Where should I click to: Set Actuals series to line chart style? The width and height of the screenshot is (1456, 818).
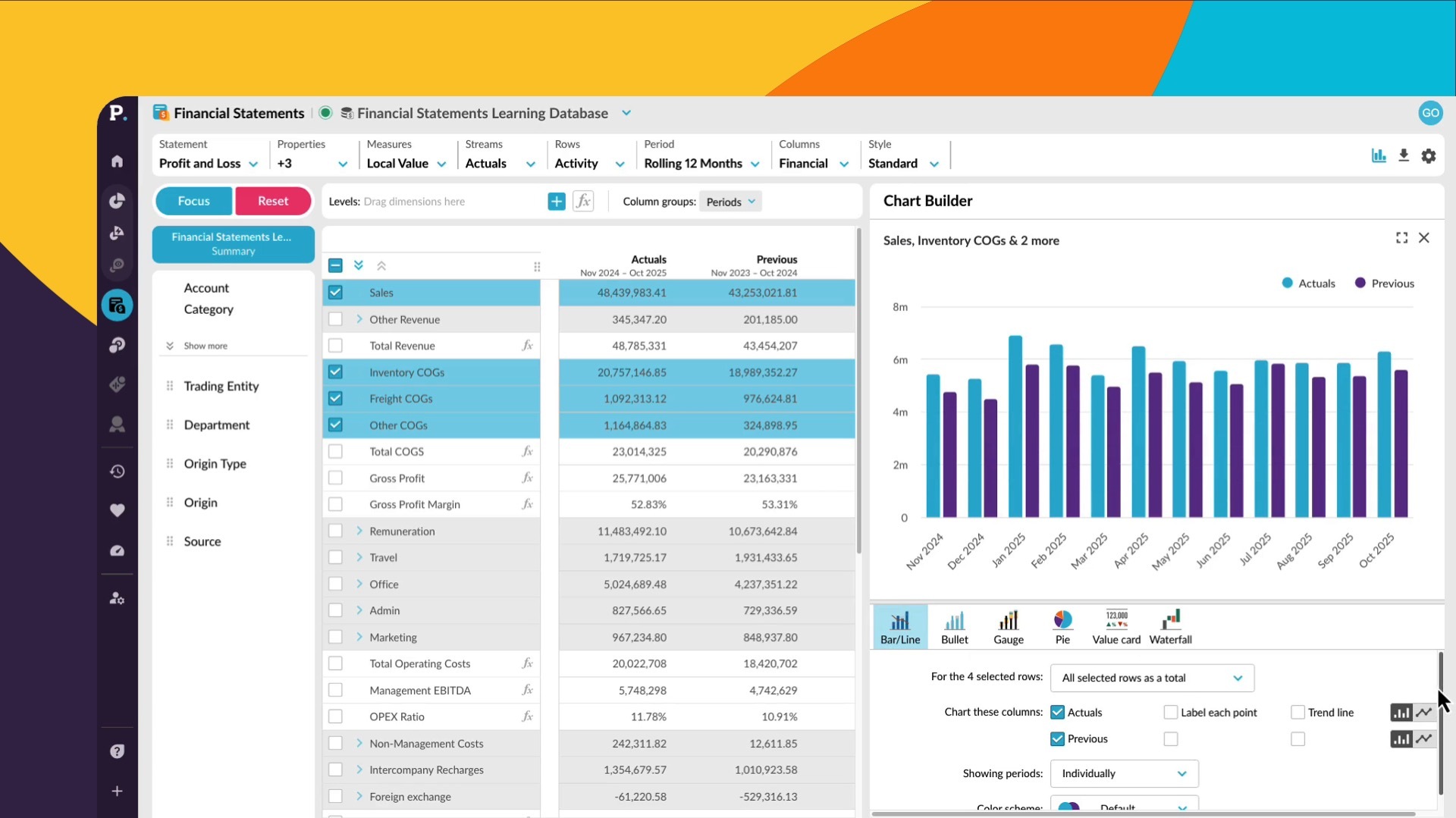pos(1425,713)
